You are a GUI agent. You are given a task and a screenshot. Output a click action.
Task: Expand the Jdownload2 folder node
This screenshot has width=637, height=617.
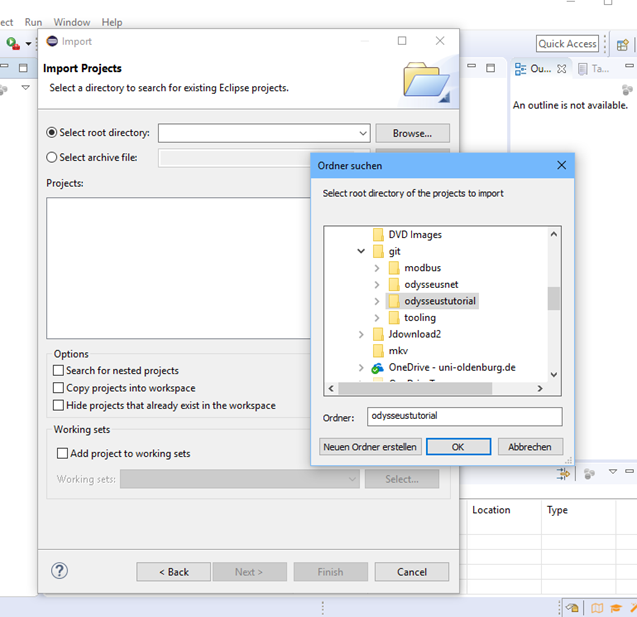click(x=361, y=335)
